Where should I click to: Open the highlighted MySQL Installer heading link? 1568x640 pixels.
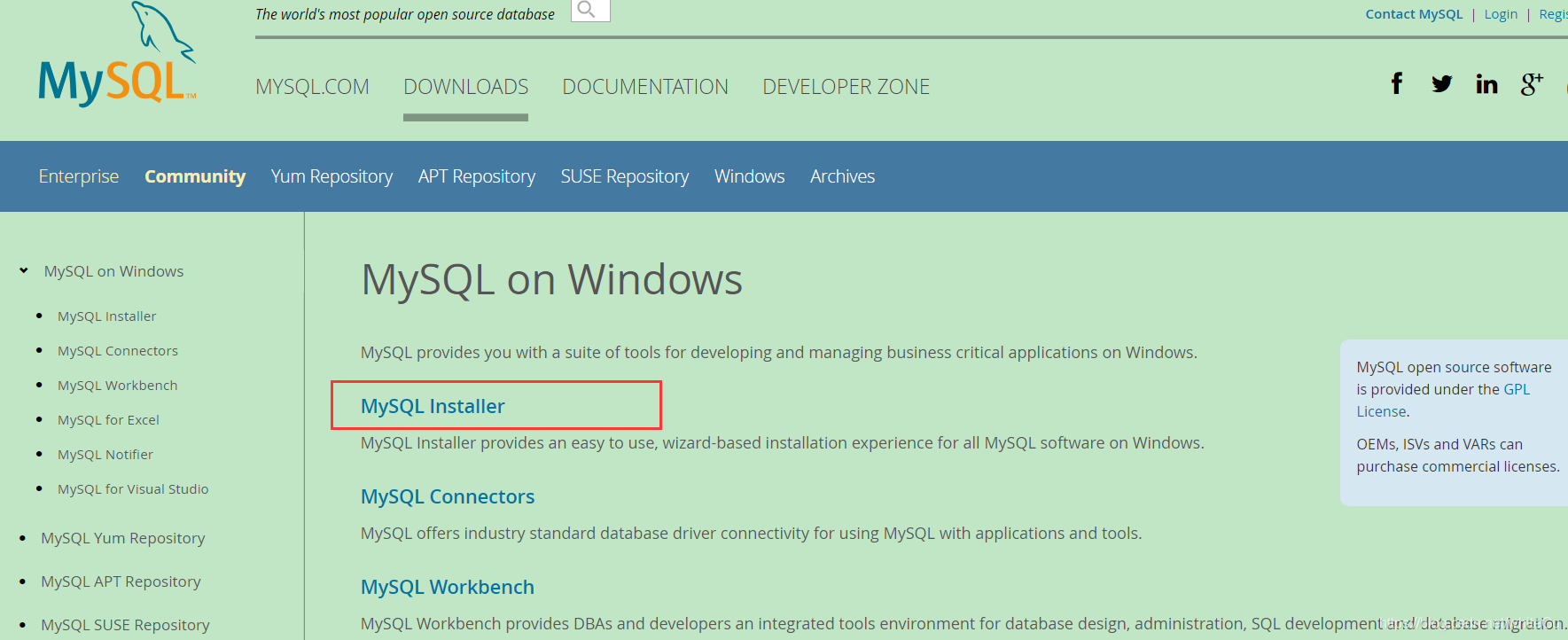point(433,406)
